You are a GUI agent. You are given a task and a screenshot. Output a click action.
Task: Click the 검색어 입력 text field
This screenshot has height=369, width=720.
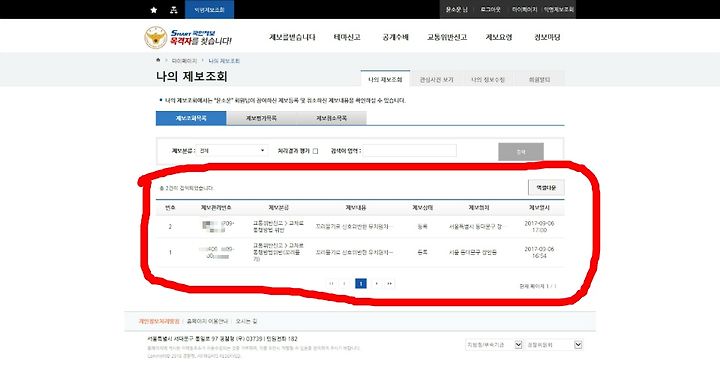[410, 151]
